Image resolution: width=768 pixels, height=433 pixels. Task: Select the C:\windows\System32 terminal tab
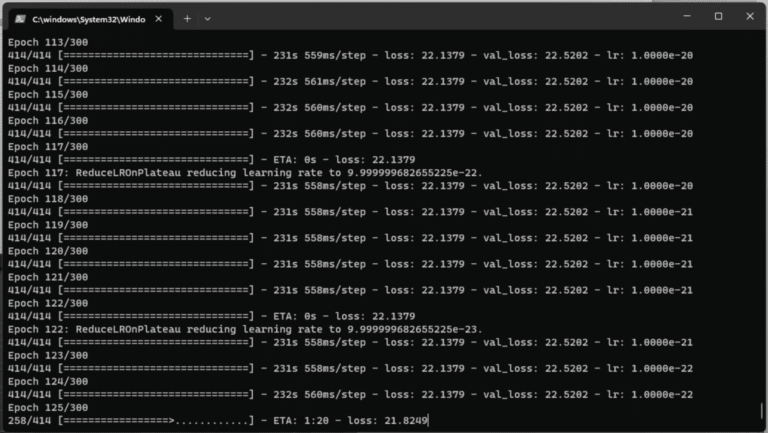(89, 19)
